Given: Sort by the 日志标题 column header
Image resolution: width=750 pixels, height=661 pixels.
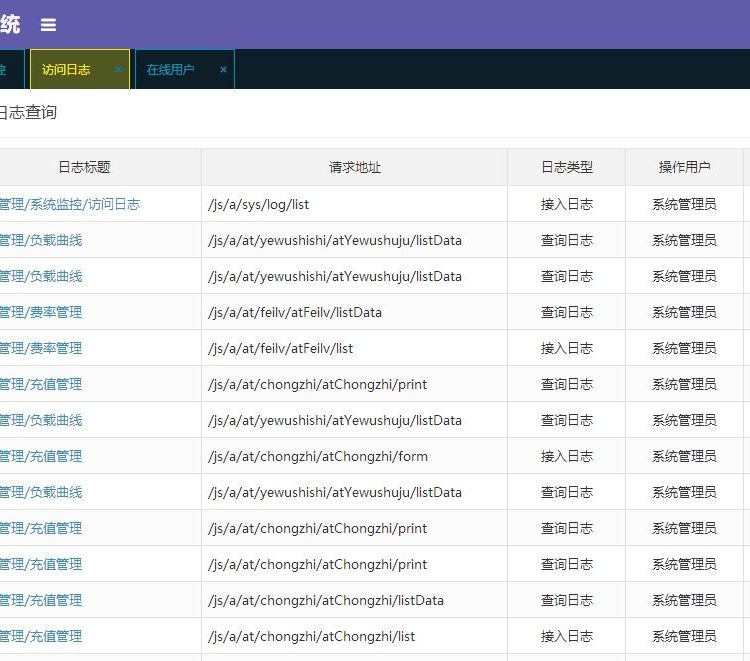Looking at the screenshot, I should click(84, 168).
